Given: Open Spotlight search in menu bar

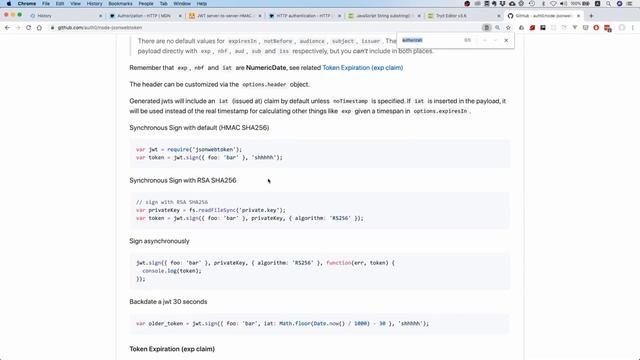Looking at the screenshot, I should coord(608,4).
